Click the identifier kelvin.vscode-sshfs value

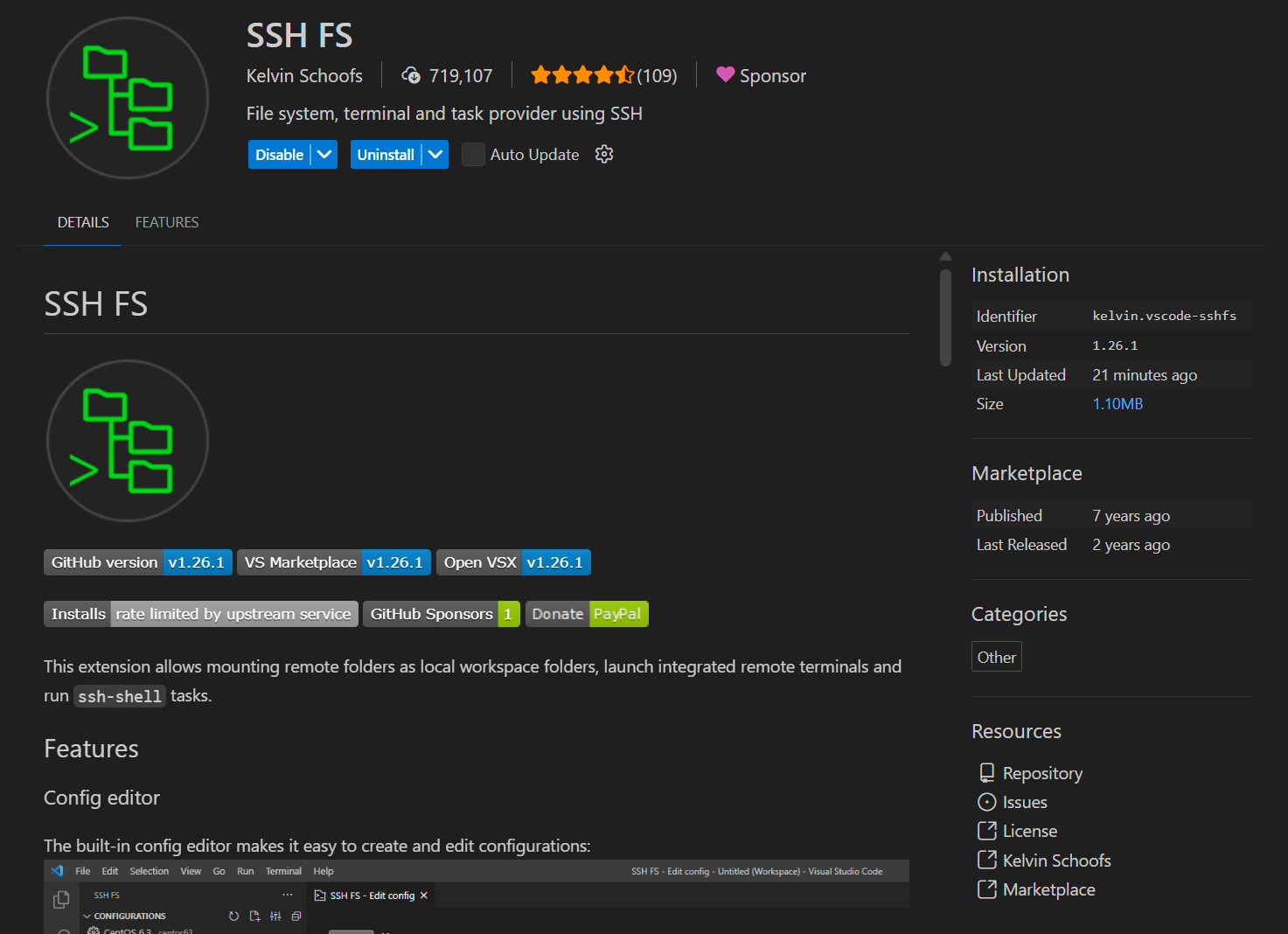(1165, 316)
